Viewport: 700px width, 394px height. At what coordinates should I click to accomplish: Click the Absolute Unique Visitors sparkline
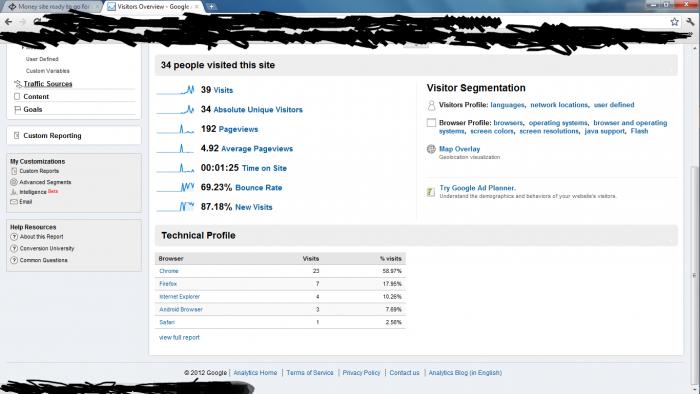(175, 109)
